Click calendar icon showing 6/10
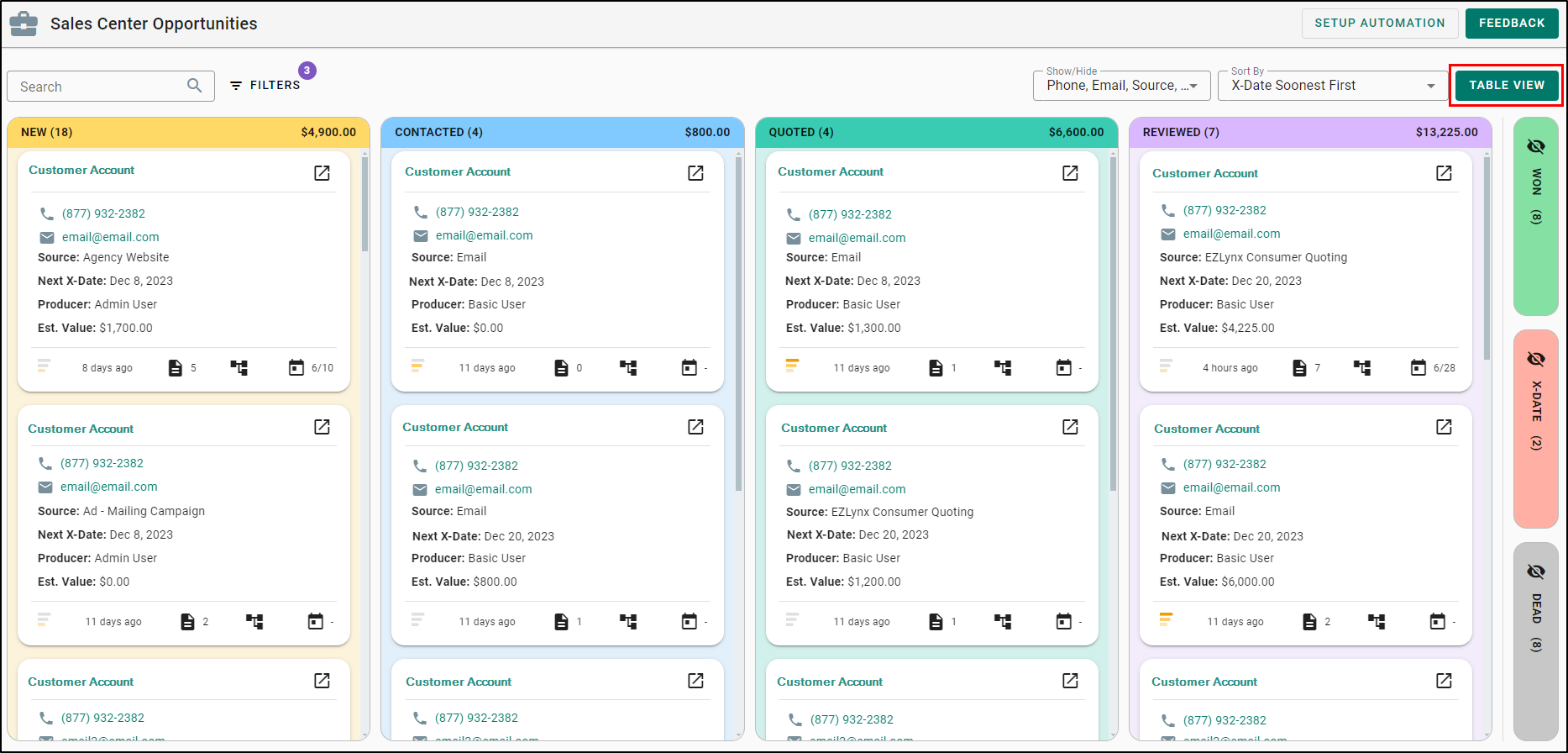The height and width of the screenshot is (753, 1568). tap(296, 367)
